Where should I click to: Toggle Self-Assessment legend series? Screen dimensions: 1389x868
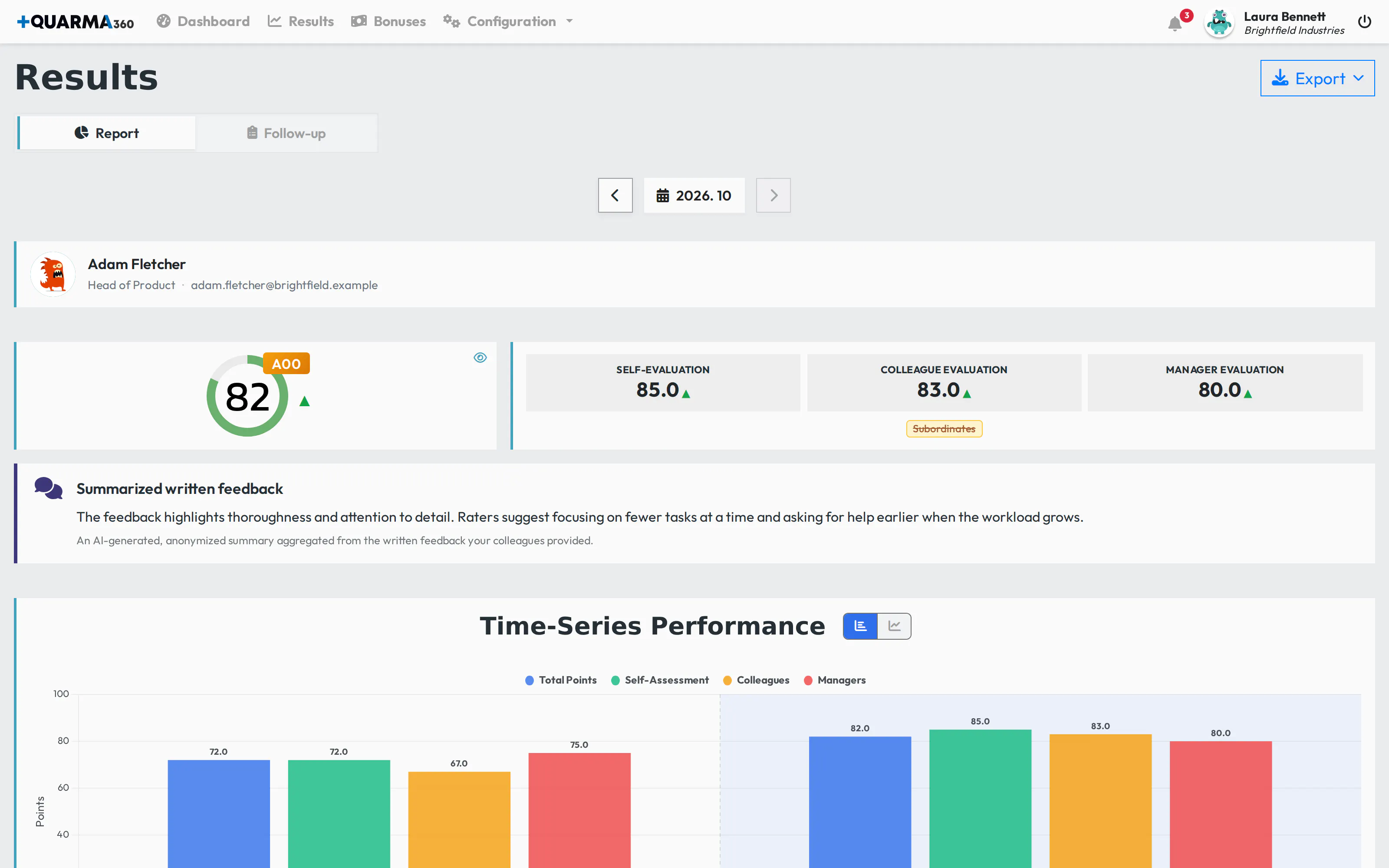(x=660, y=680)
